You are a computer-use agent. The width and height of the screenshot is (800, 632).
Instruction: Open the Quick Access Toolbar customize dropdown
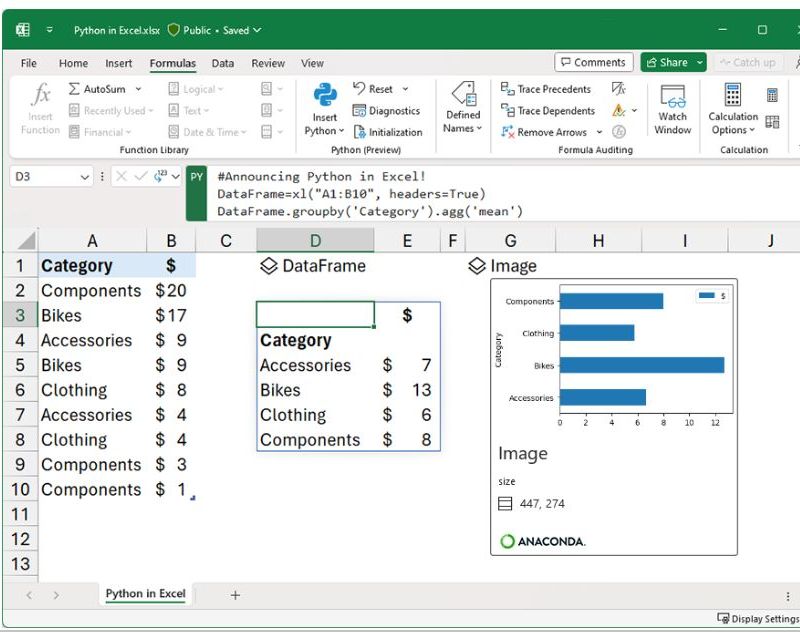point(49,30)
